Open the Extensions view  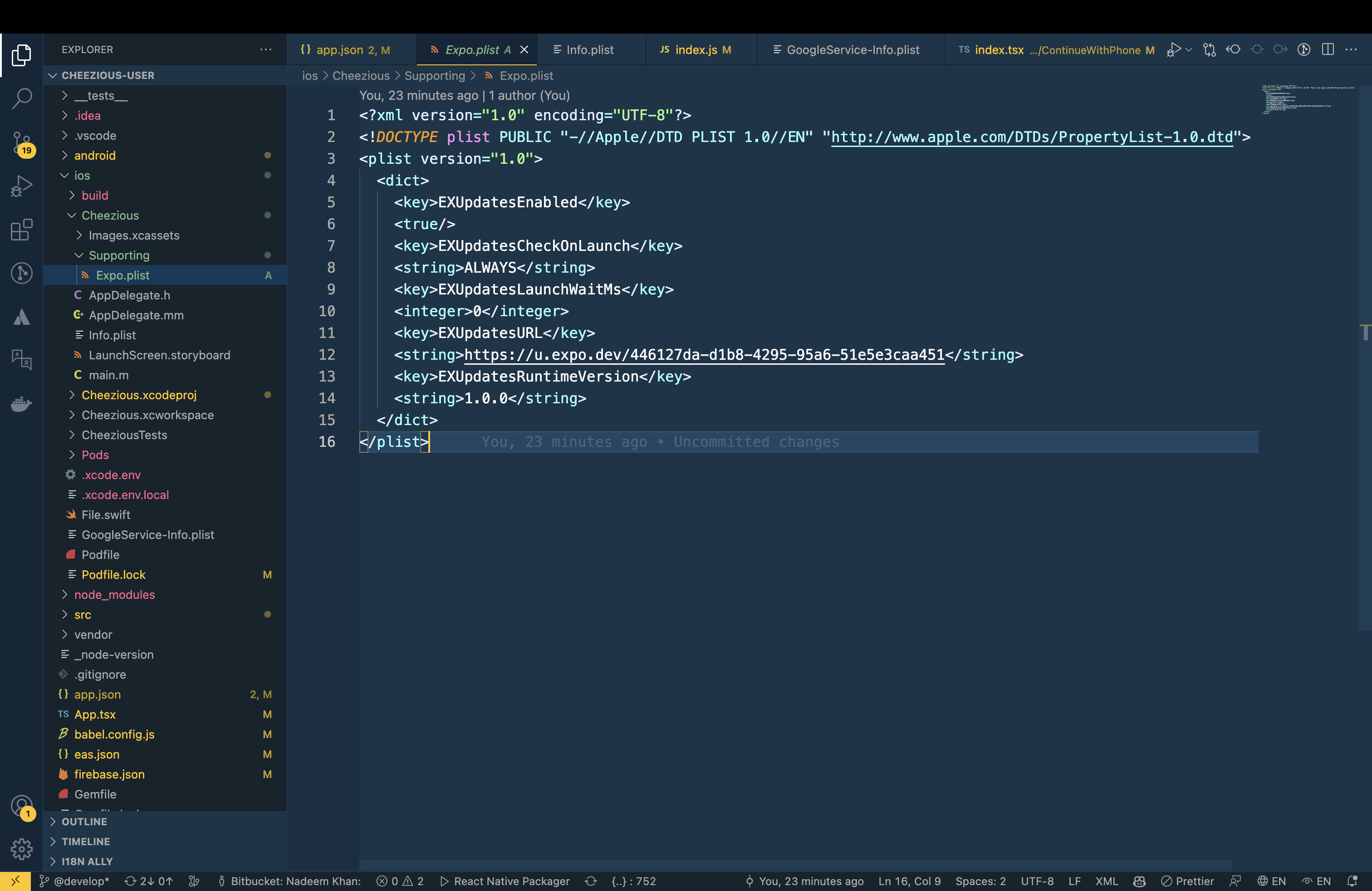pos(21,230)
